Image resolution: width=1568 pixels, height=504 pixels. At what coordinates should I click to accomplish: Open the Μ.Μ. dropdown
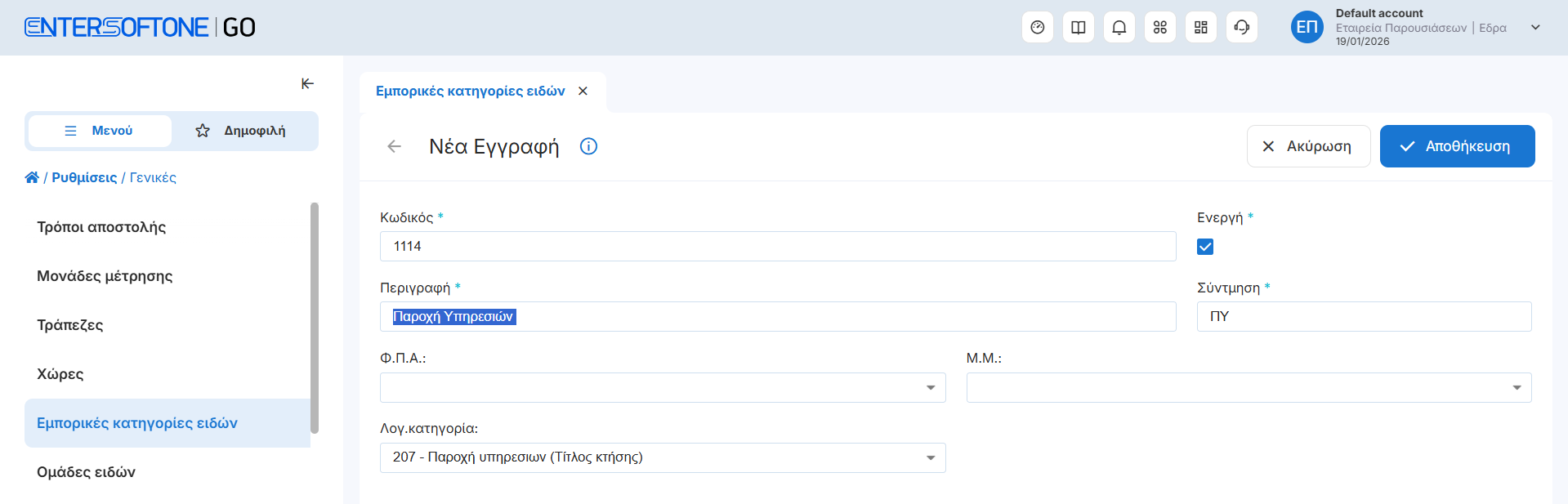tap(1516, 387)
